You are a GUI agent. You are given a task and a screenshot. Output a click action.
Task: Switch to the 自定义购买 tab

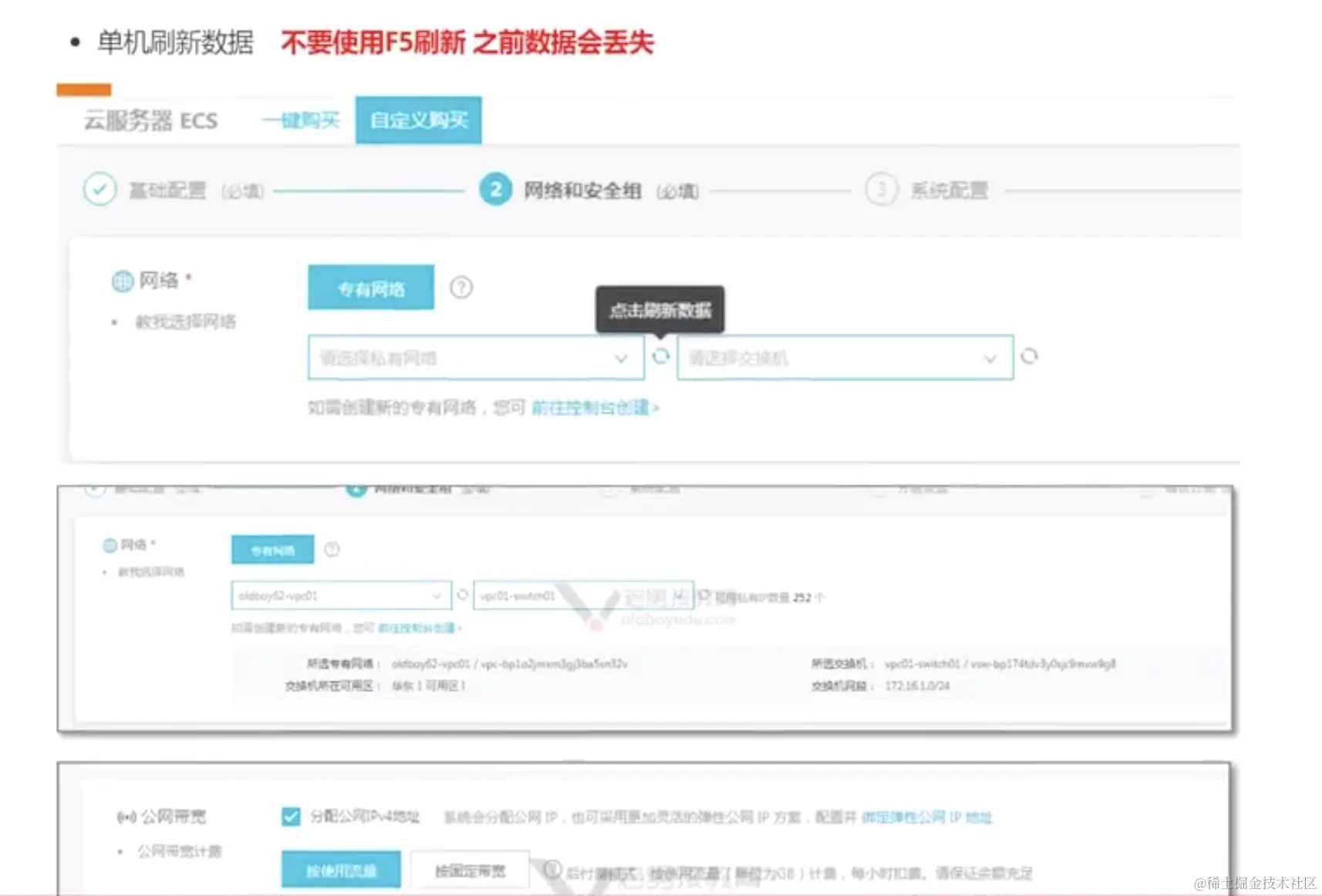coord(419,120)
